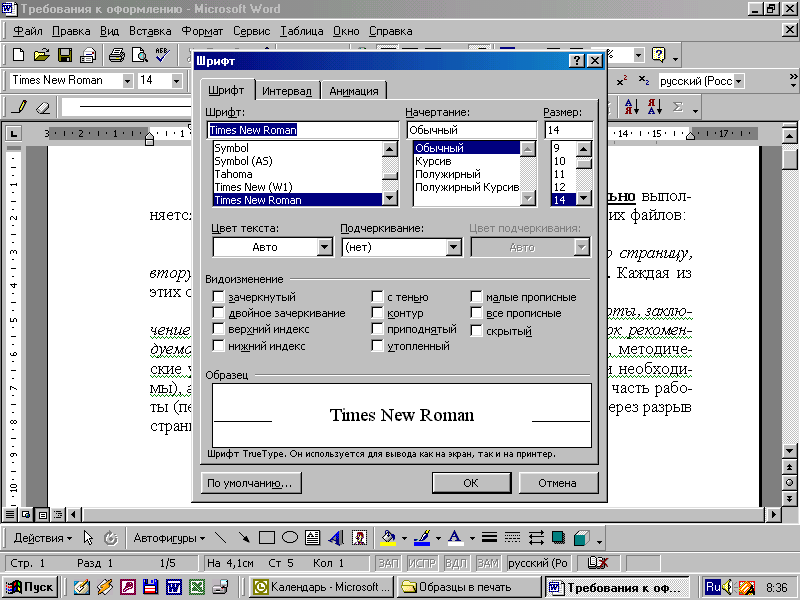Enable двойное зачеркивание checkbox
This screenshot has height=600, width=800.
point(218,313)
